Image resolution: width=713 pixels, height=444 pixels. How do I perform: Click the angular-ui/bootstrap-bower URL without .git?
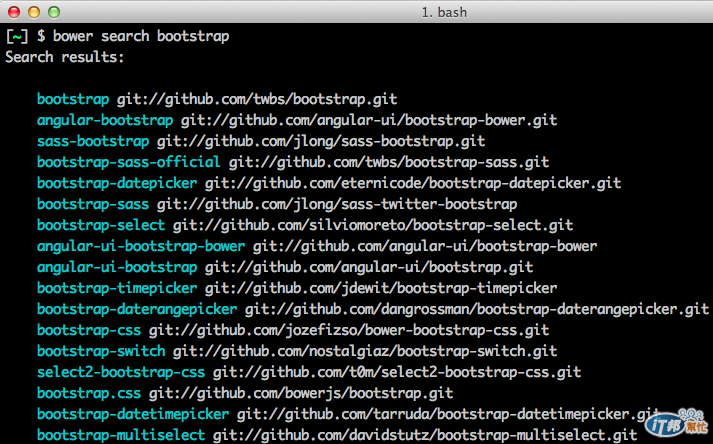click(x=425, y=246)
